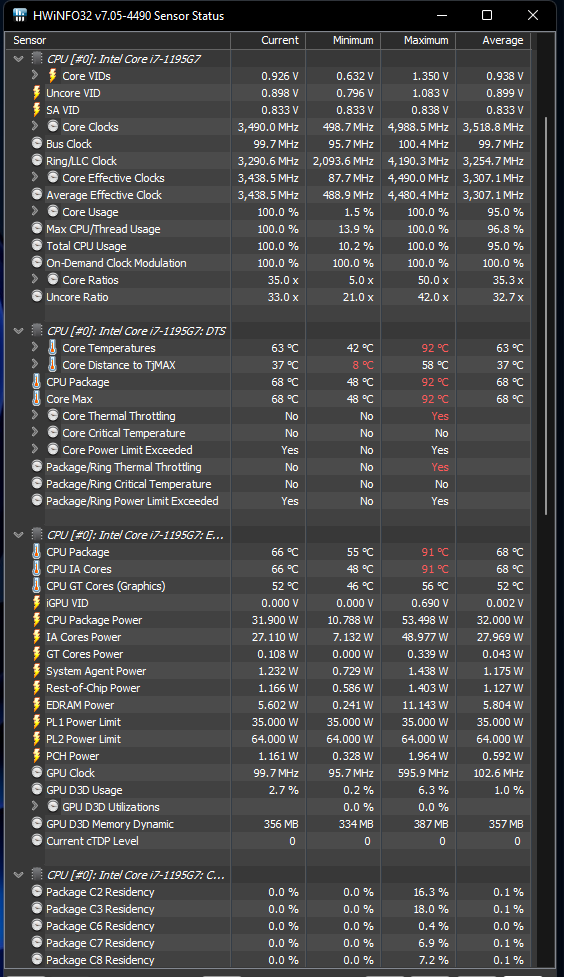Screen dimensions: 564x977
Task: Select the Rest-of-Chip Power row
Action: point(268,688)
